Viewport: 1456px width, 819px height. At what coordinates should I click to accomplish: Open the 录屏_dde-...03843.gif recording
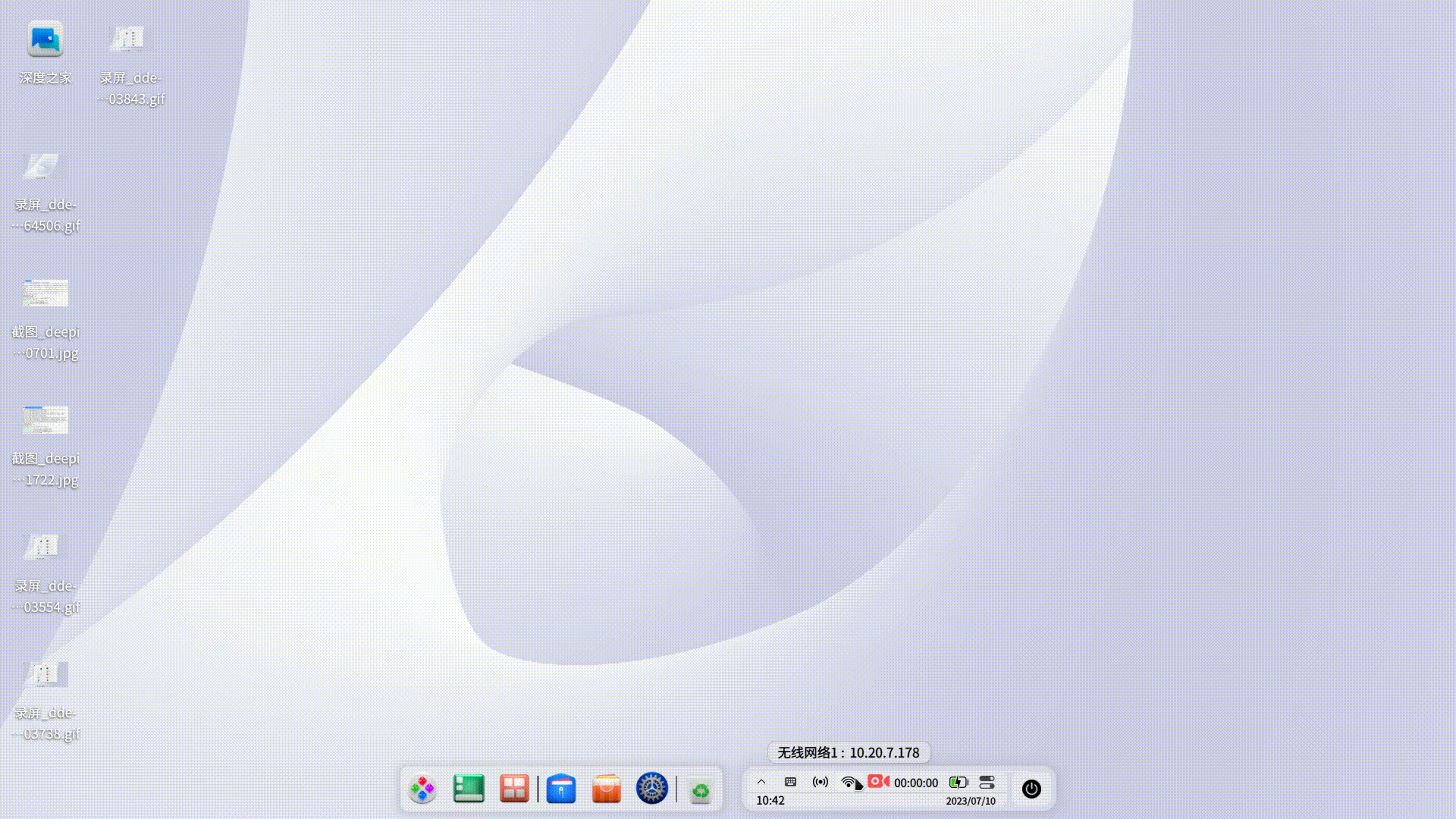click(x=129, y=38)
